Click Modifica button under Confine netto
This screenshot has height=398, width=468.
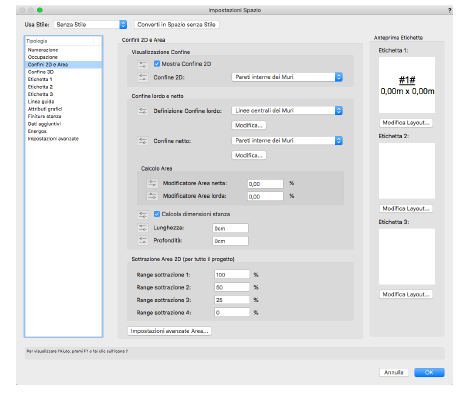coord(249,155)
